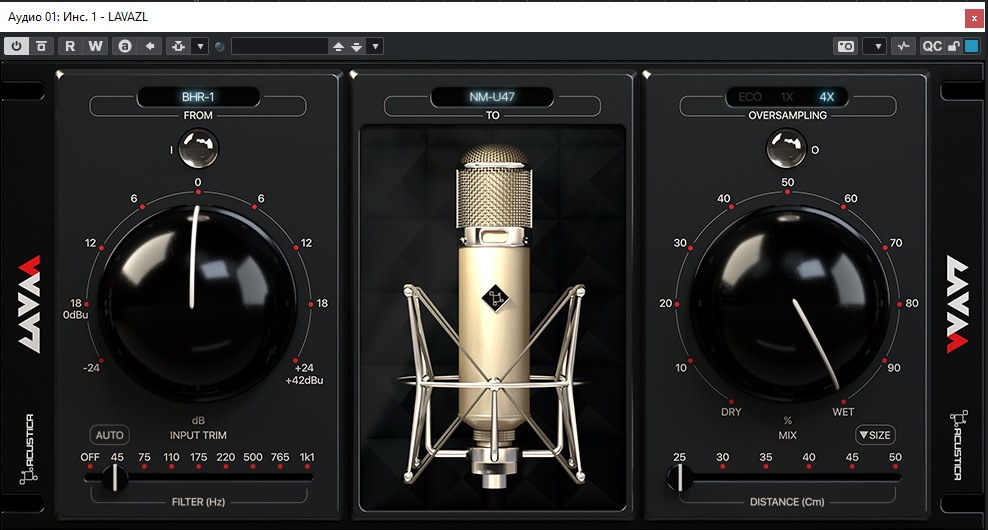The width and height of the screenshot is (988, 530).
Task: Click the FILTER slider handle
Action: click(115, 478)
